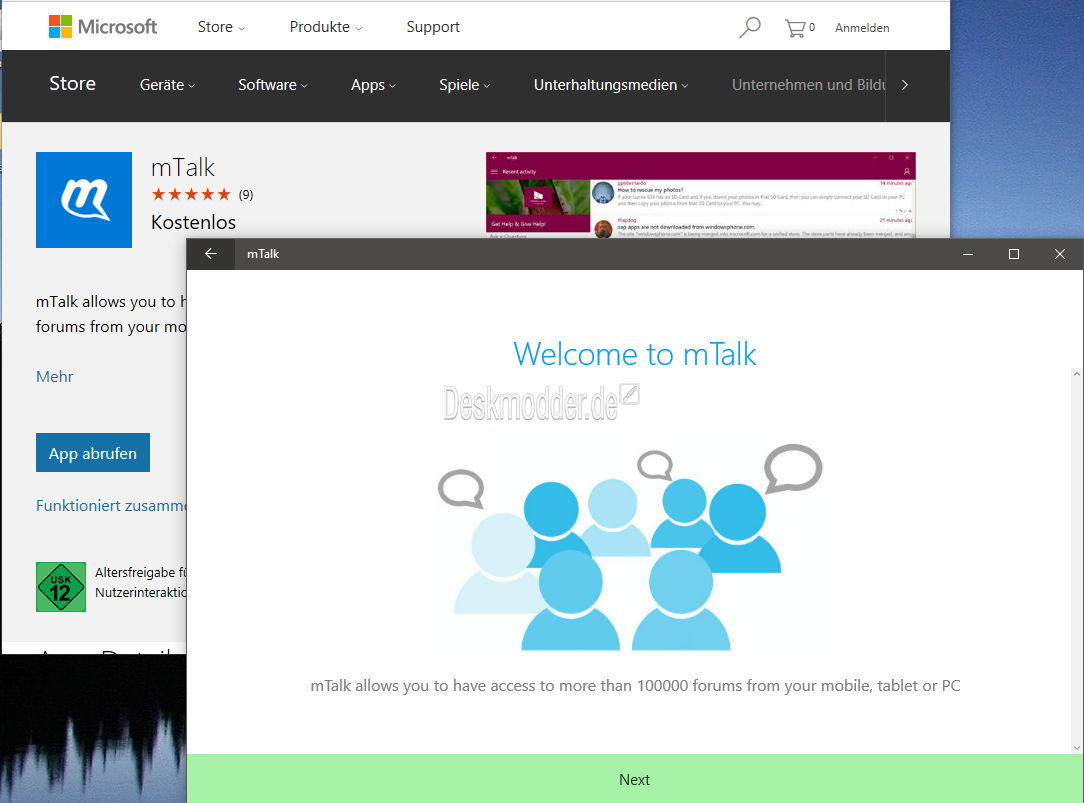
Task: Click the back arrow in mTalk window
Action: (x=211, y=254)
